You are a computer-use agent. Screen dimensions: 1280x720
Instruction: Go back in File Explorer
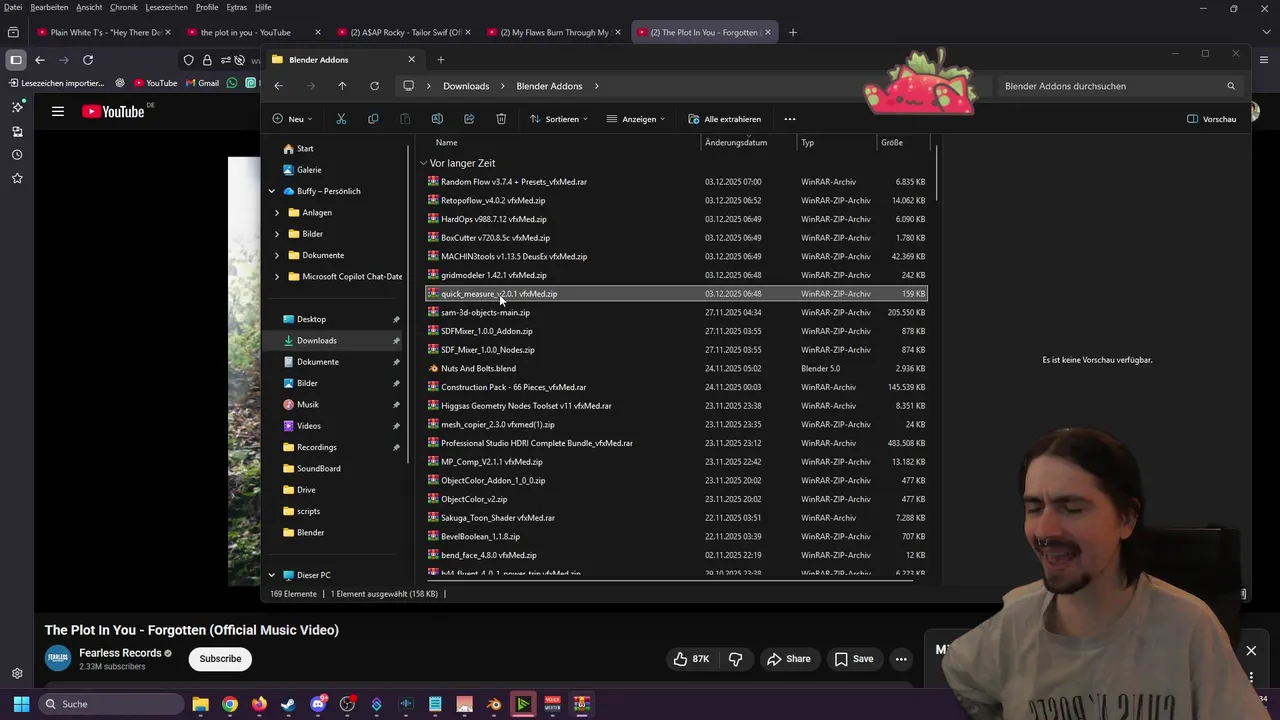pyautogui.click(x=279, y=86)
